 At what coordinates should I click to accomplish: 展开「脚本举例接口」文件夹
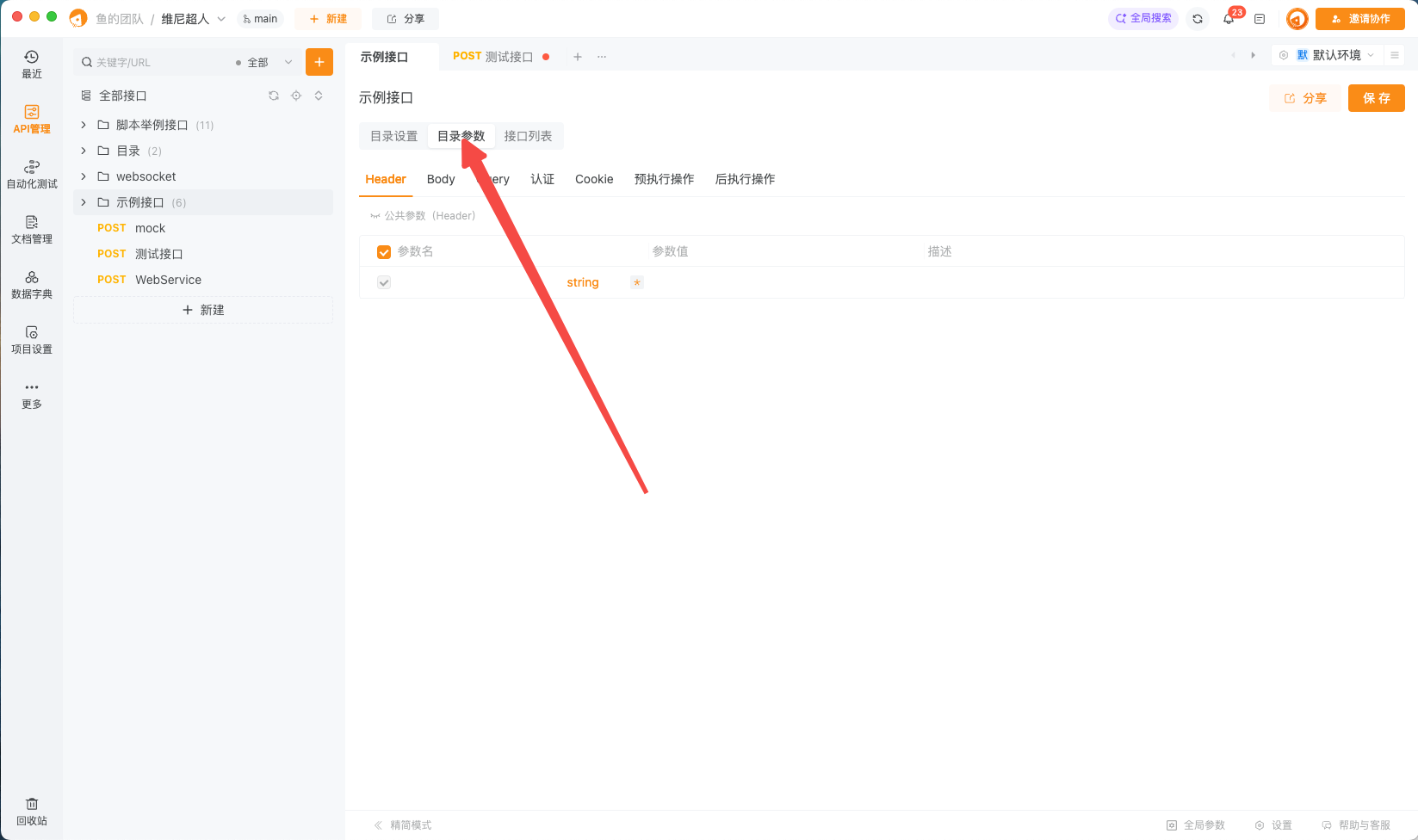pyautogui.click(x=83, y=124)
